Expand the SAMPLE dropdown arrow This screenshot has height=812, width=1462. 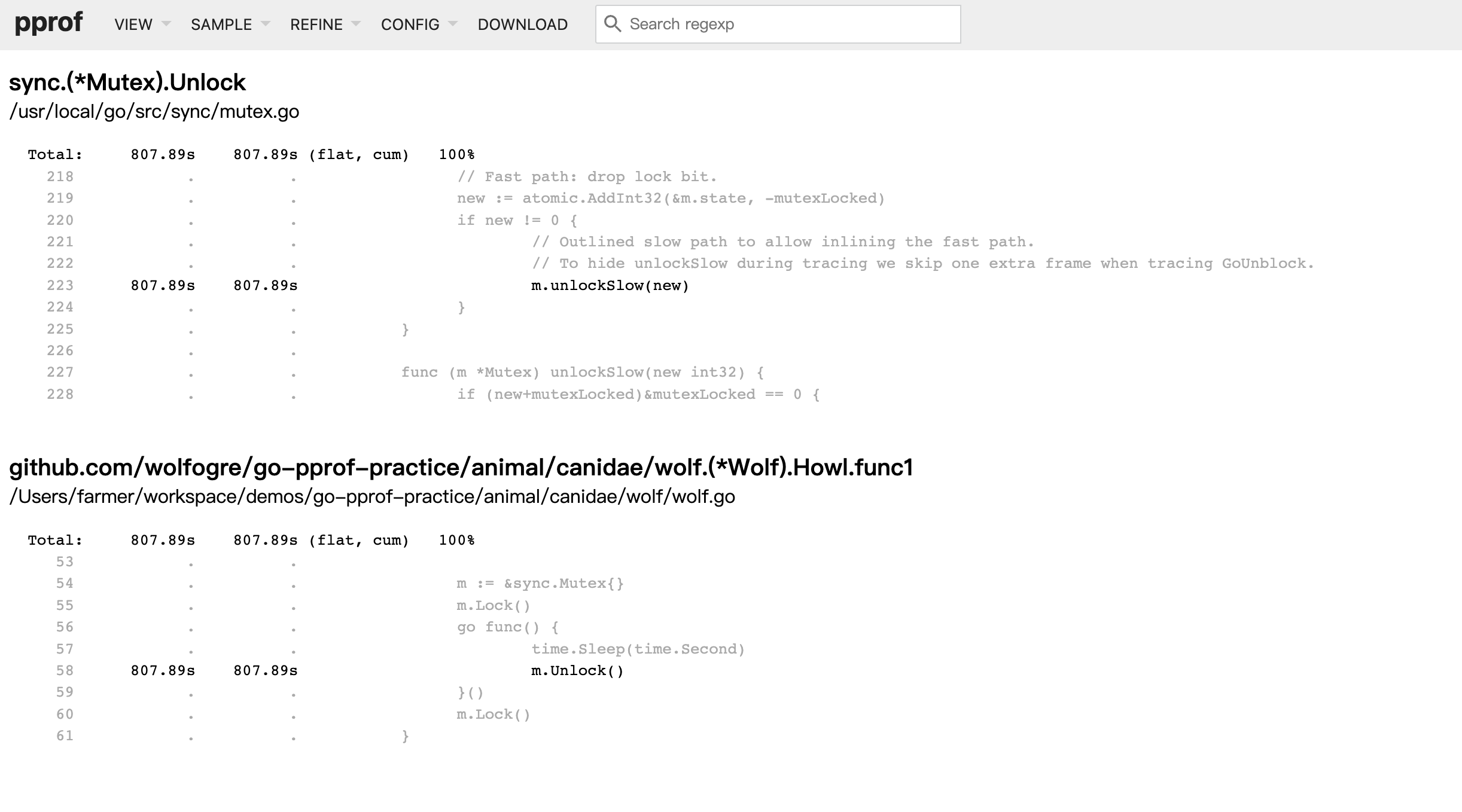(266, 24)
